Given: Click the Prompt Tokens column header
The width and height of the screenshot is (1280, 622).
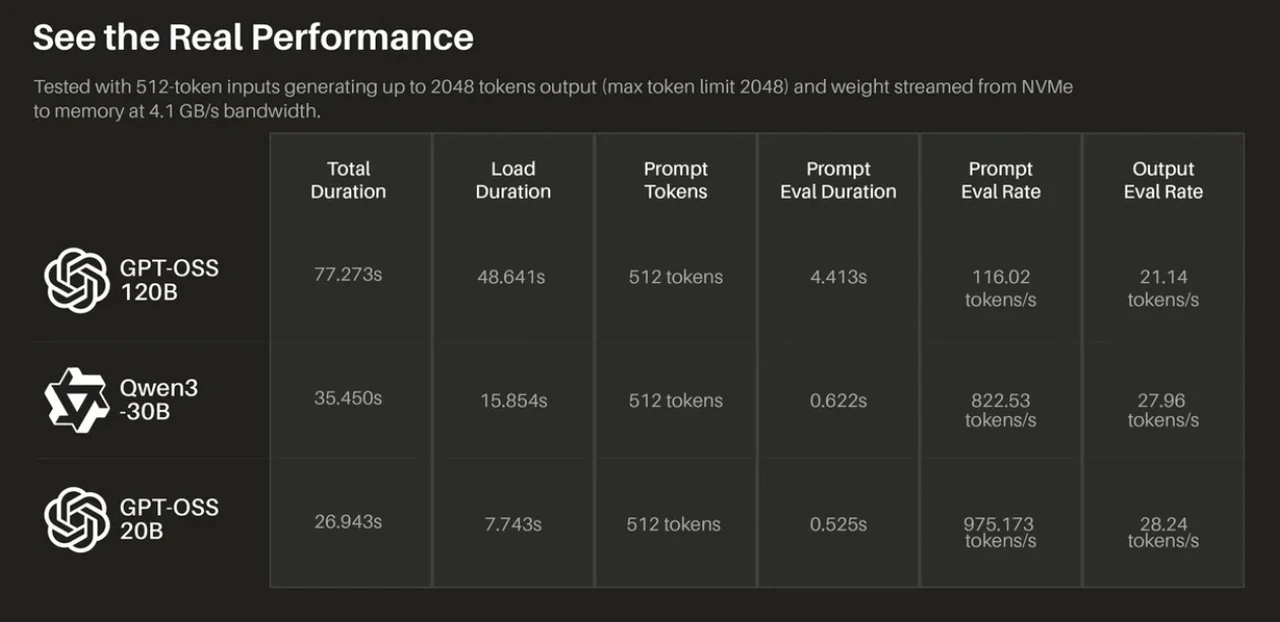Looking at the screenshot, I should pyautogui.click(x=676, y=180).
